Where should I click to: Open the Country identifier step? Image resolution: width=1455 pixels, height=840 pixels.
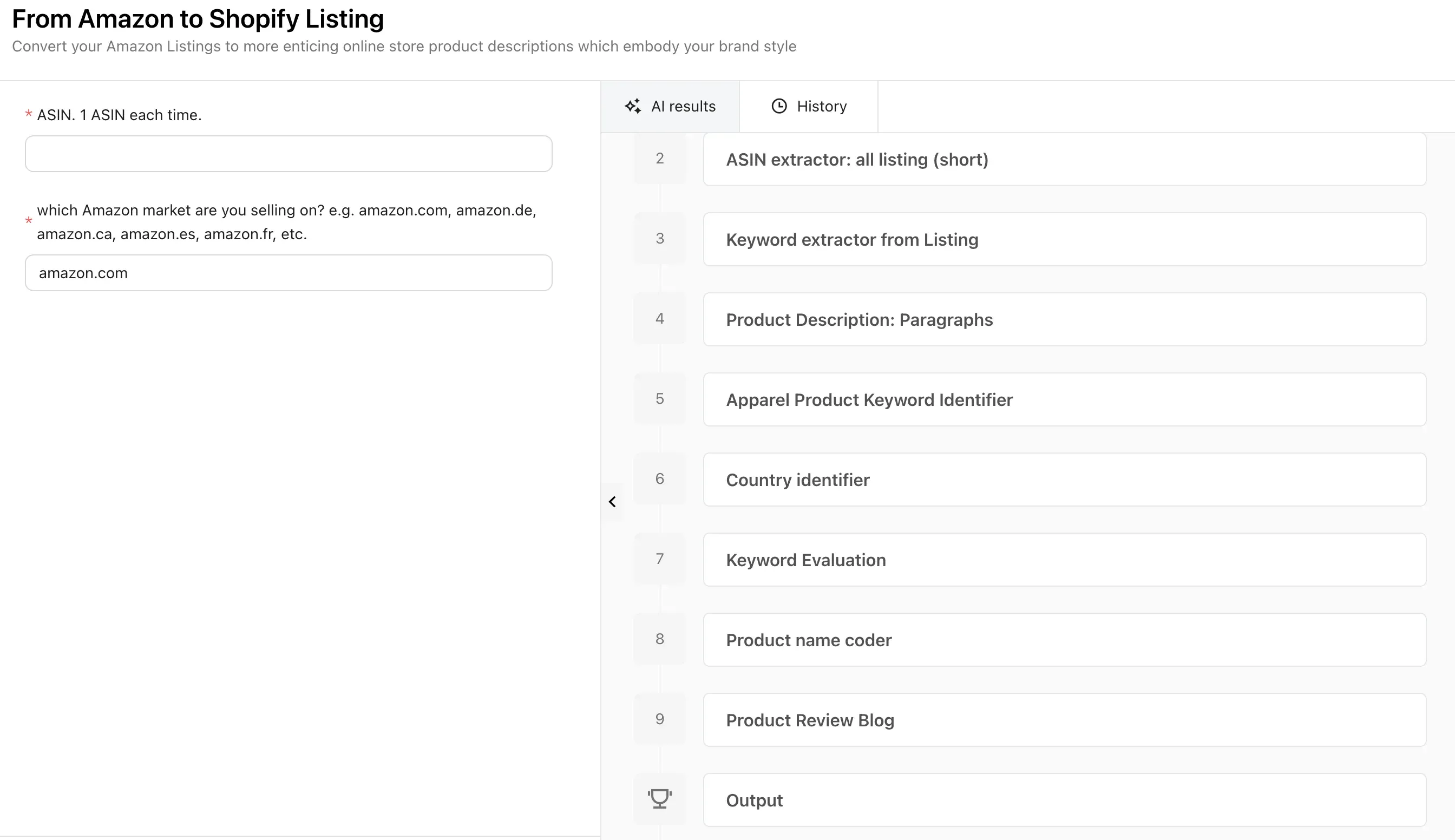(1064, 480)
